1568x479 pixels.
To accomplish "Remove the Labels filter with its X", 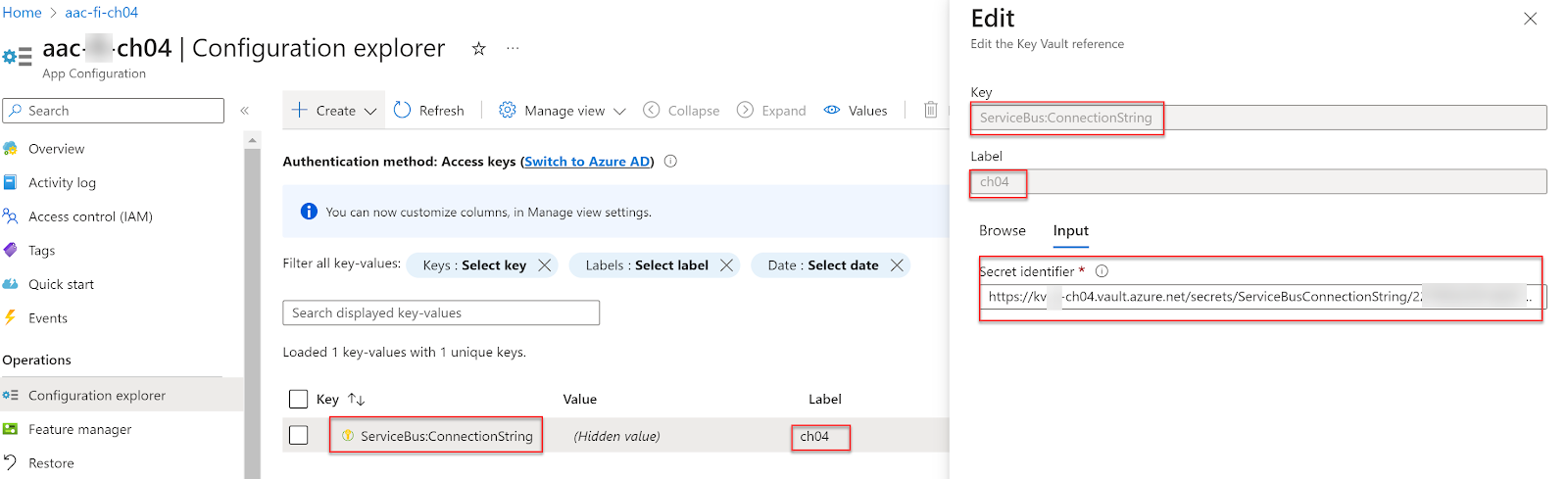I will pos(726,265).
